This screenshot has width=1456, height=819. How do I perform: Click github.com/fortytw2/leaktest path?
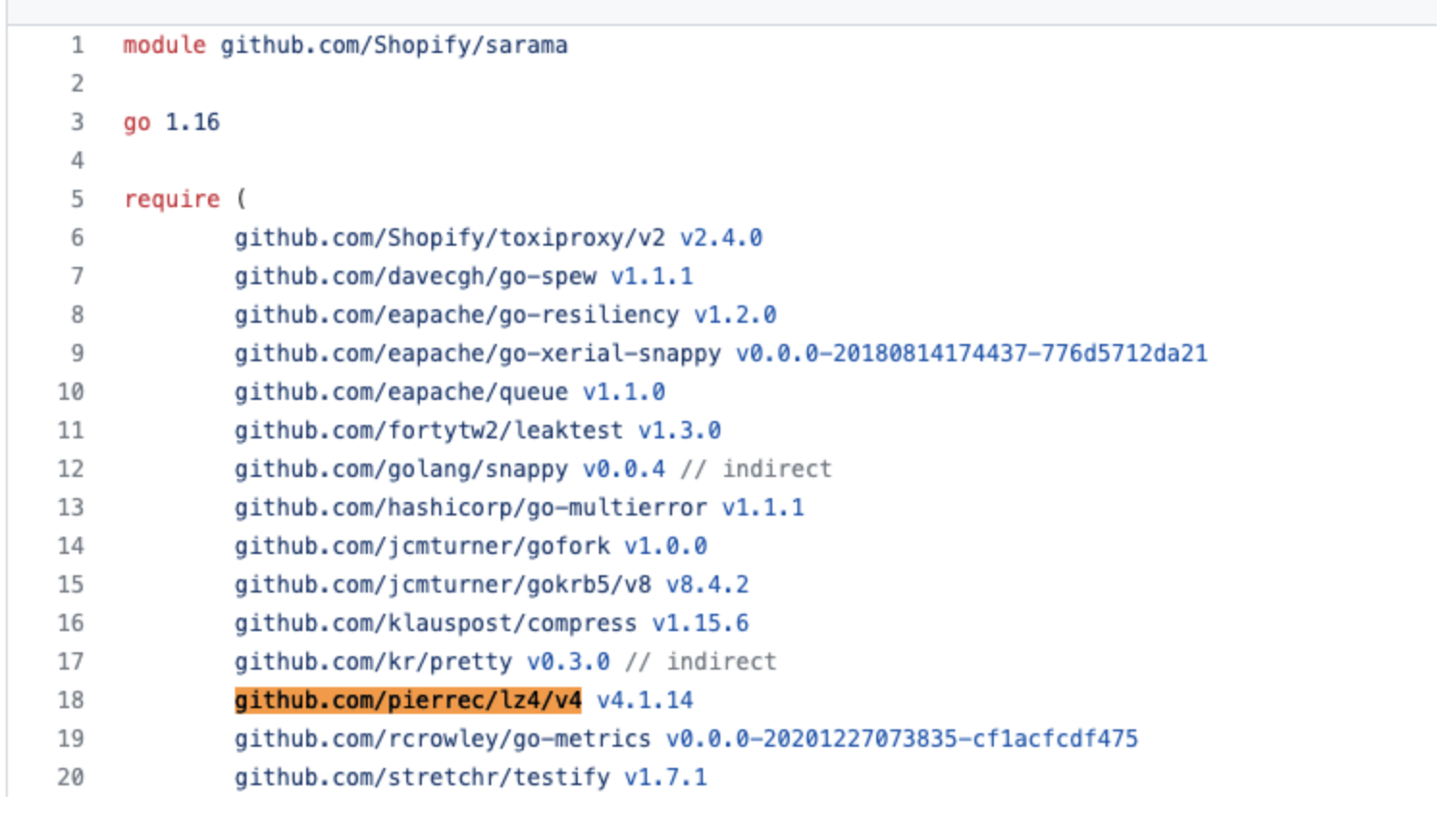[429, 431]
